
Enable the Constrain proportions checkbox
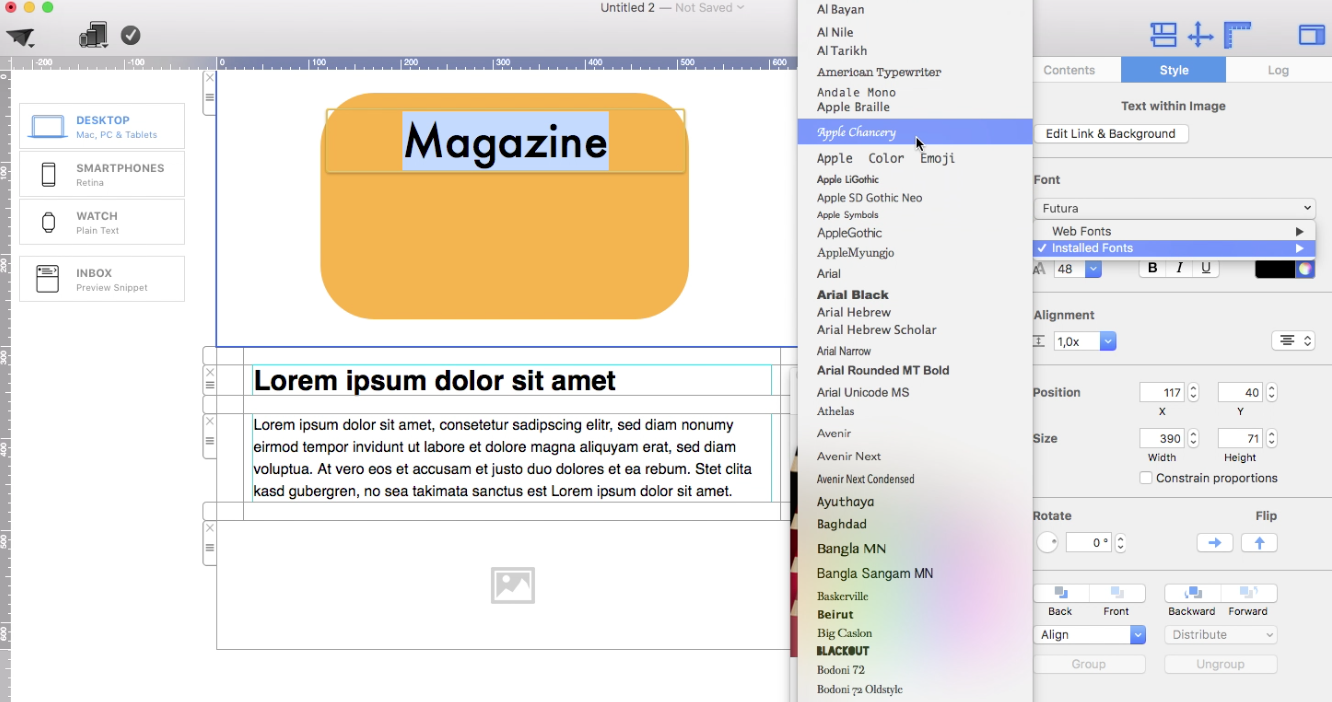1145,477
